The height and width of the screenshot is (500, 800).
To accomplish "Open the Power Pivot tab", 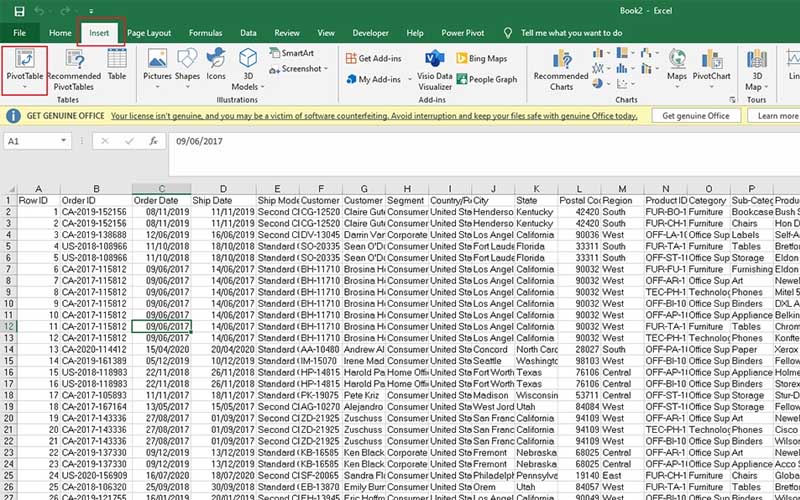I will (x=463, y=33).
